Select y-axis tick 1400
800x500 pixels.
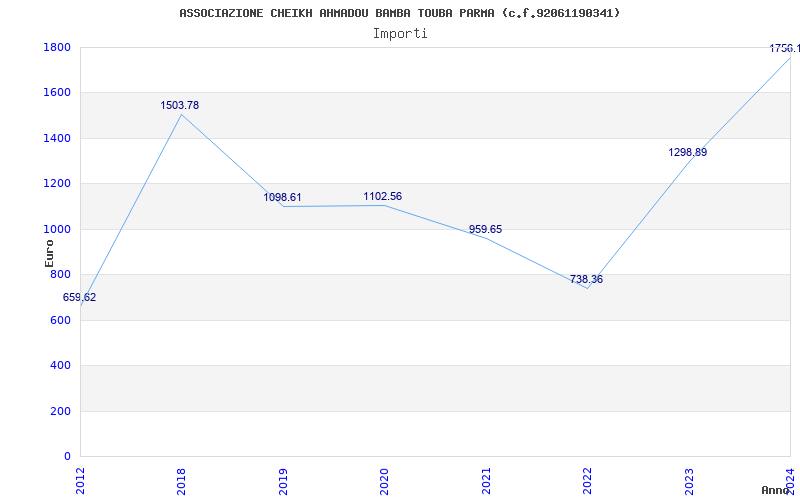(57, 138)
